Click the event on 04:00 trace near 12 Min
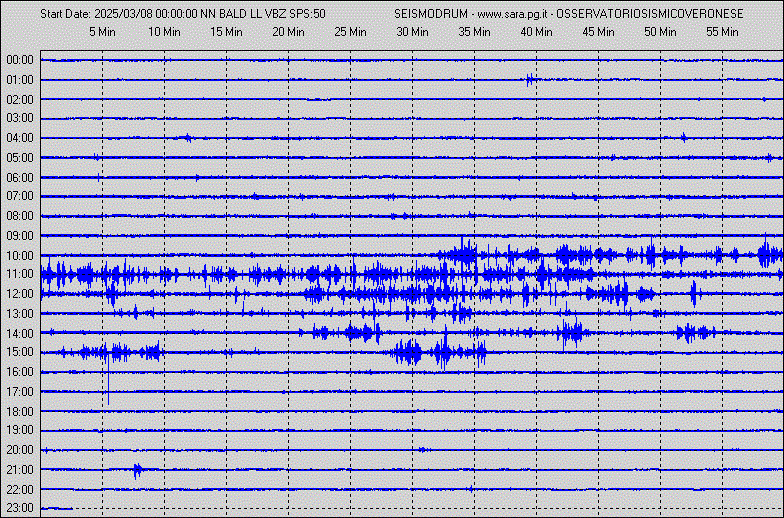 pyautogui.click(x=188, y=138)
